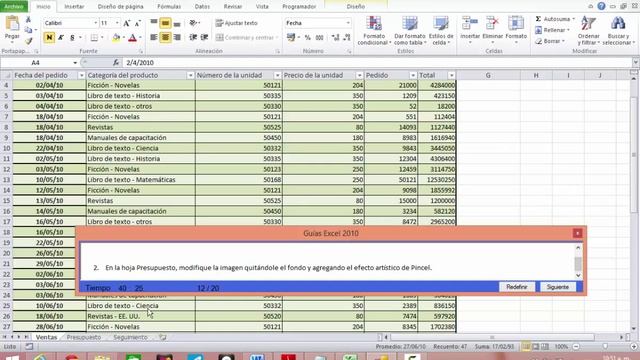Open the Pedido column filter dropdown
The image size is (640, 360).
tap(413, 76)
